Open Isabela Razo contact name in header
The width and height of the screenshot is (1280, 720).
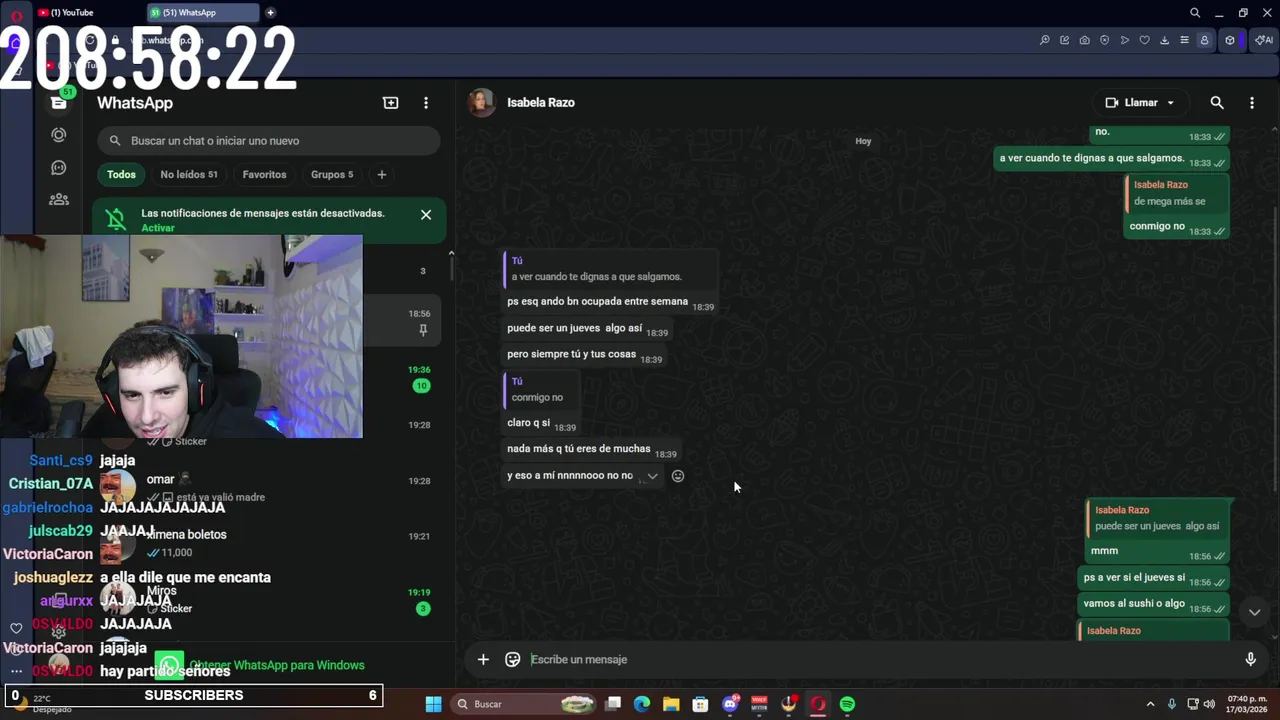click(540, 102)
